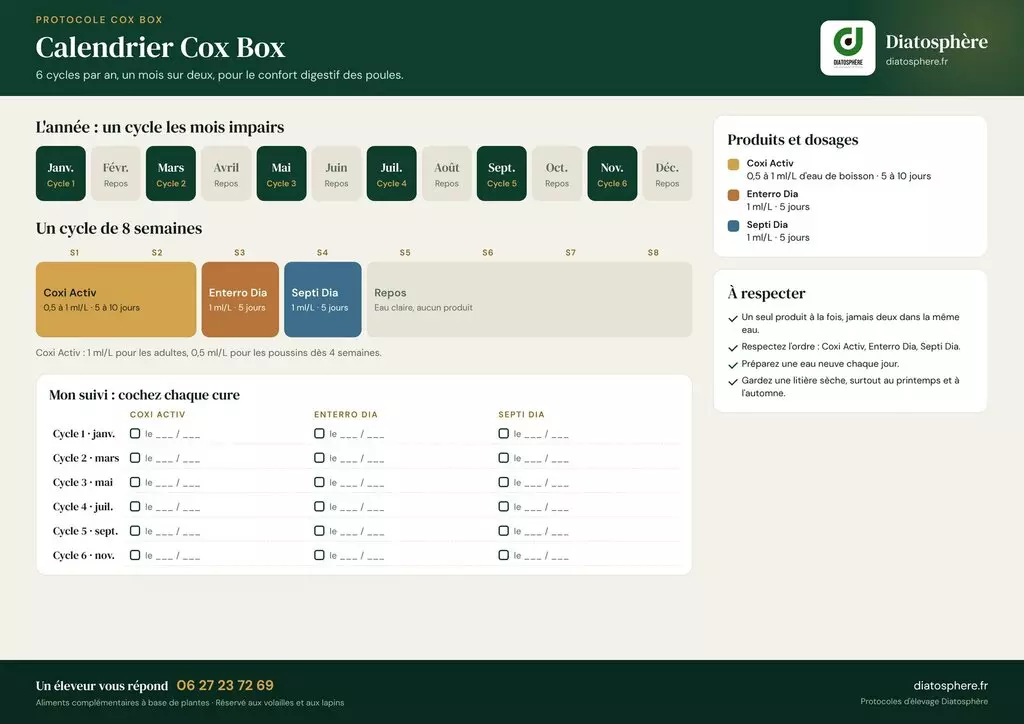Select the Janv. Cycle 1 month tile

coord(61,174)
